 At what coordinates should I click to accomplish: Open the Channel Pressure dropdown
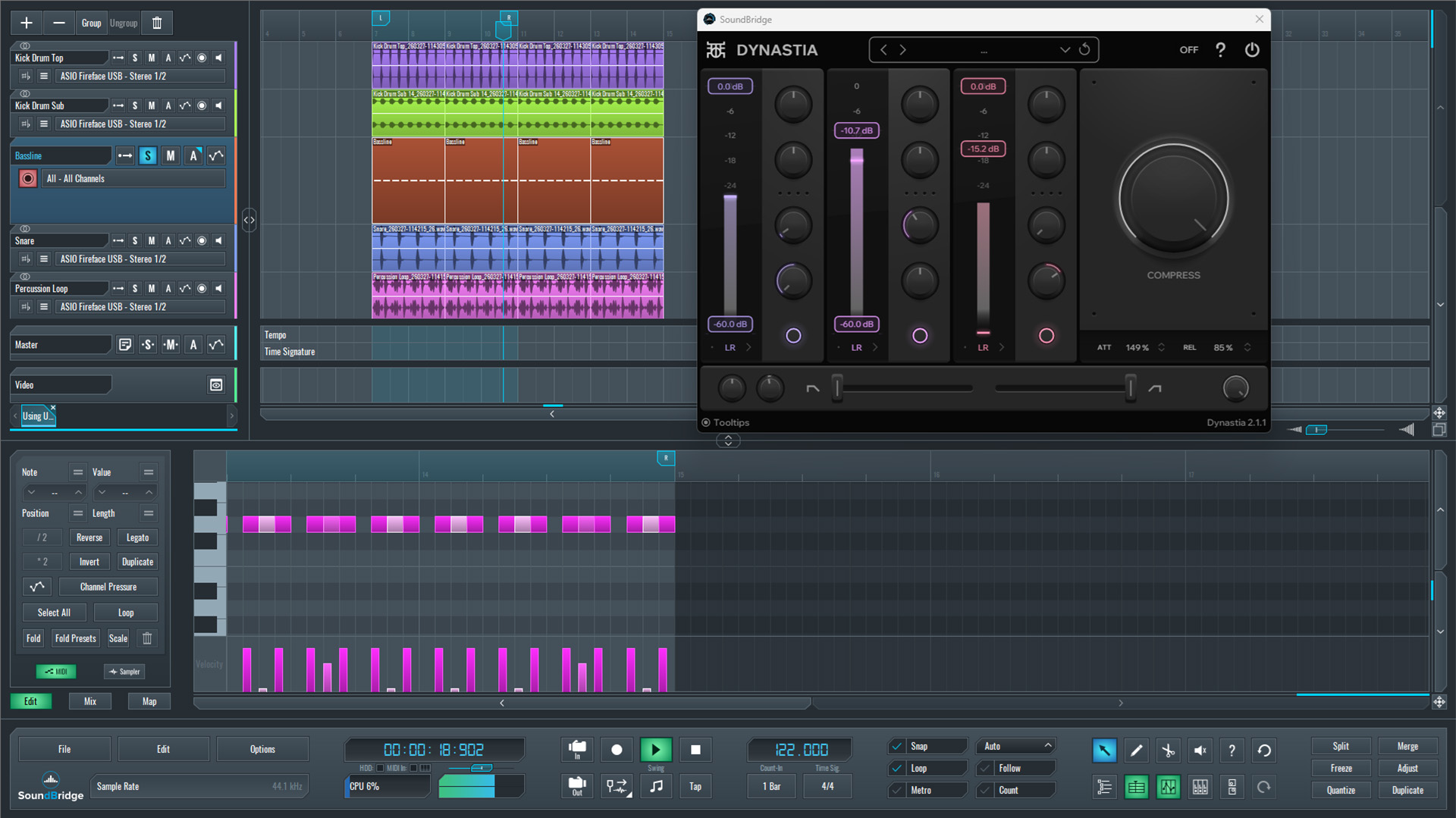[x=108, y=587]
